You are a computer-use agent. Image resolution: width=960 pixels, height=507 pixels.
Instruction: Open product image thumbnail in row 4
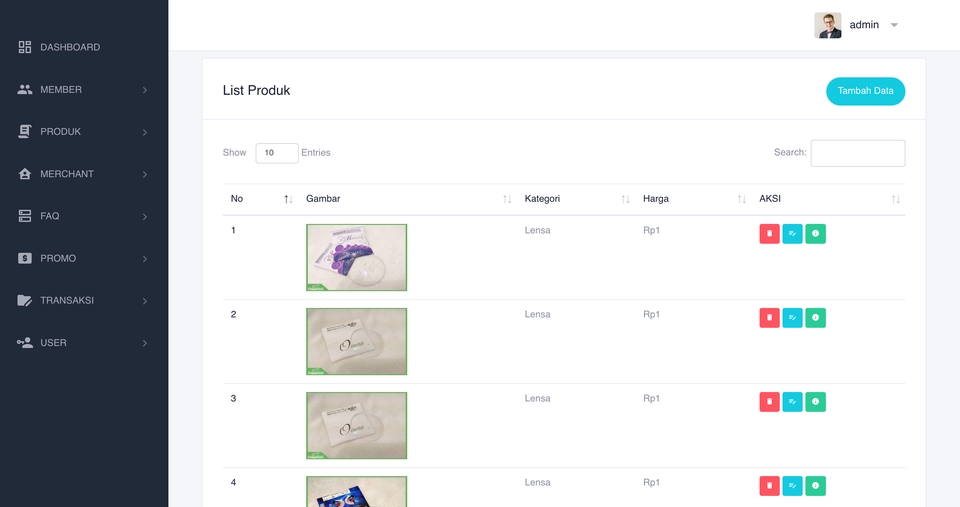point(356,492)
